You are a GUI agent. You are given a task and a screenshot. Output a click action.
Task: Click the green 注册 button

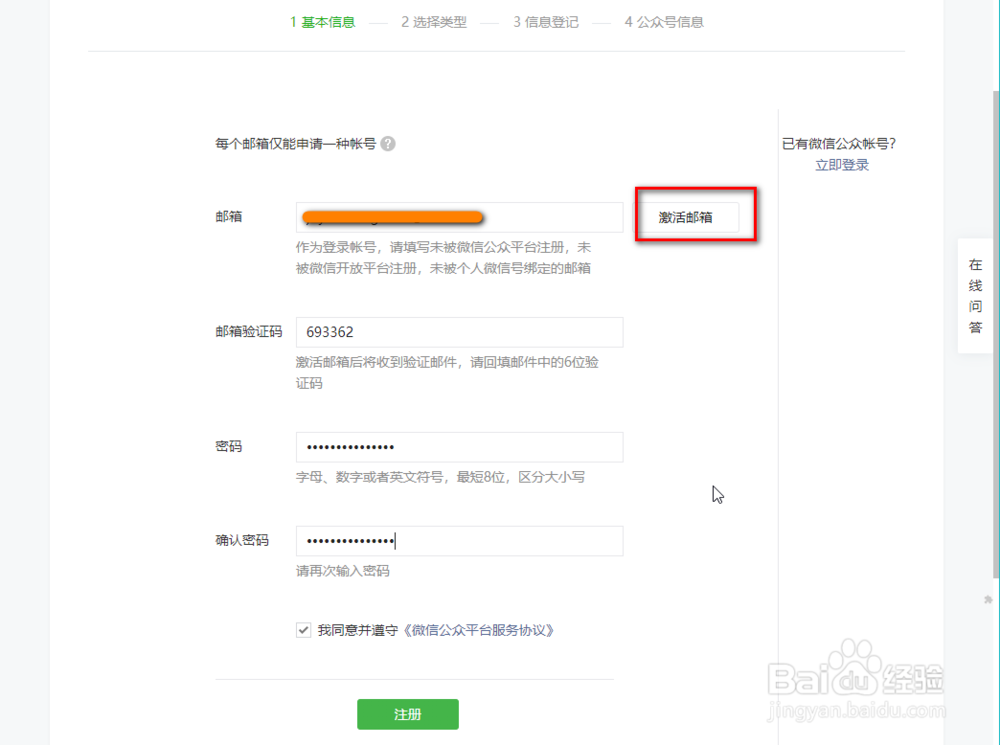point(408,714)
